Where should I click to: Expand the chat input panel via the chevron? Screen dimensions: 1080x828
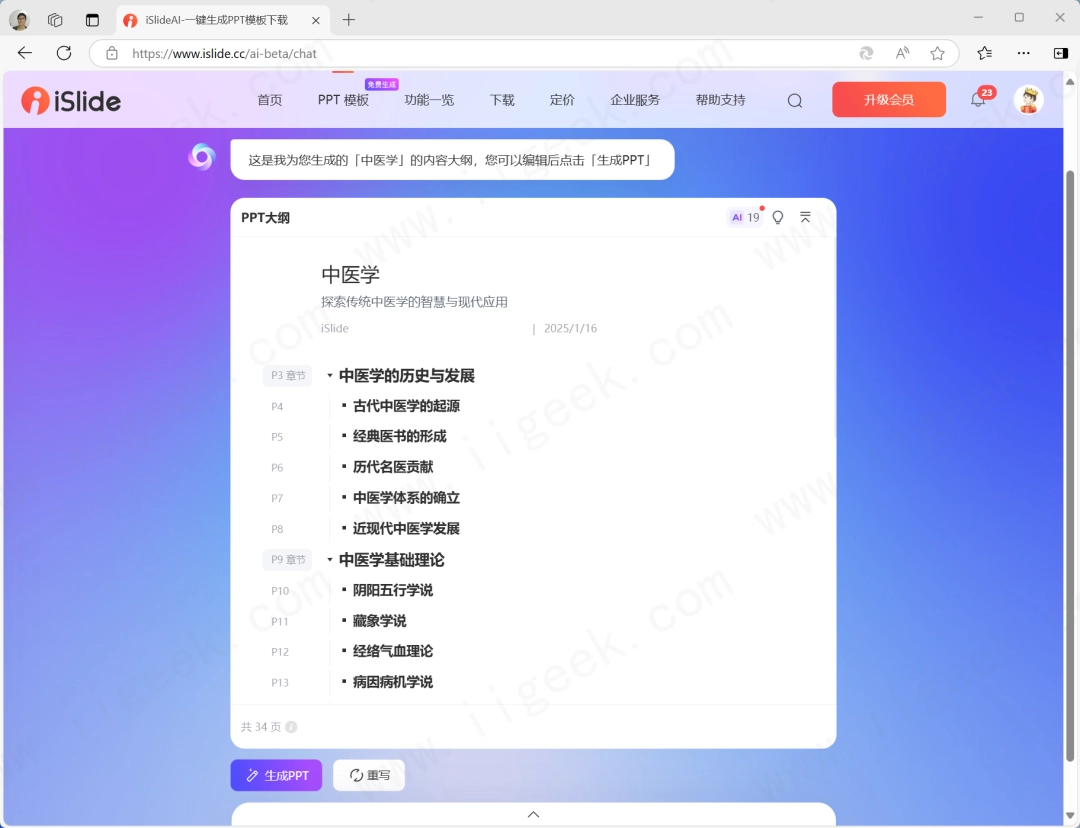click(x=533, y=813)
